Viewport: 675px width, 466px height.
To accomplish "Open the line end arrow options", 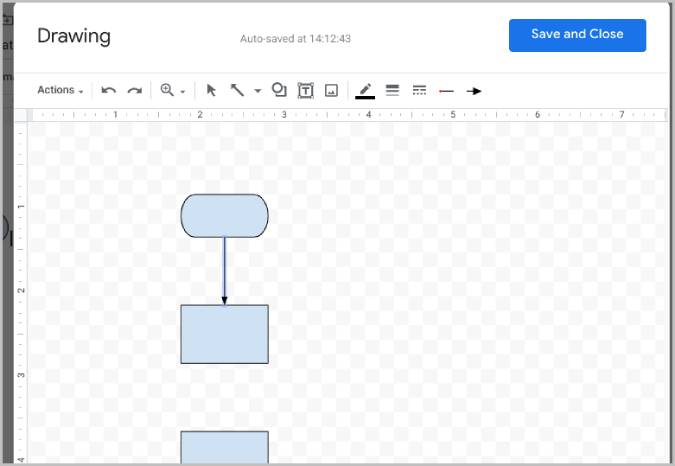I will 474,90.
